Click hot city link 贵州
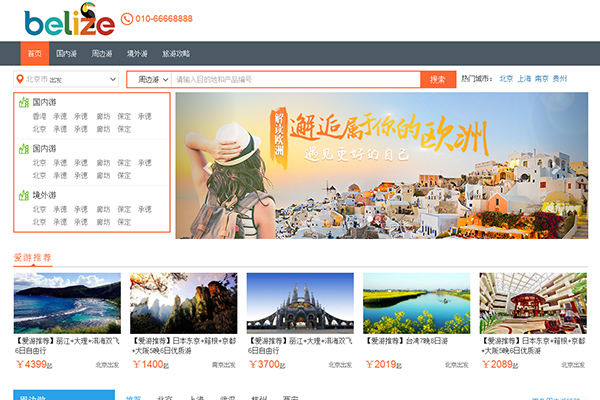Image resolution: width=600 pixels, height=400 pixels. 560,79
